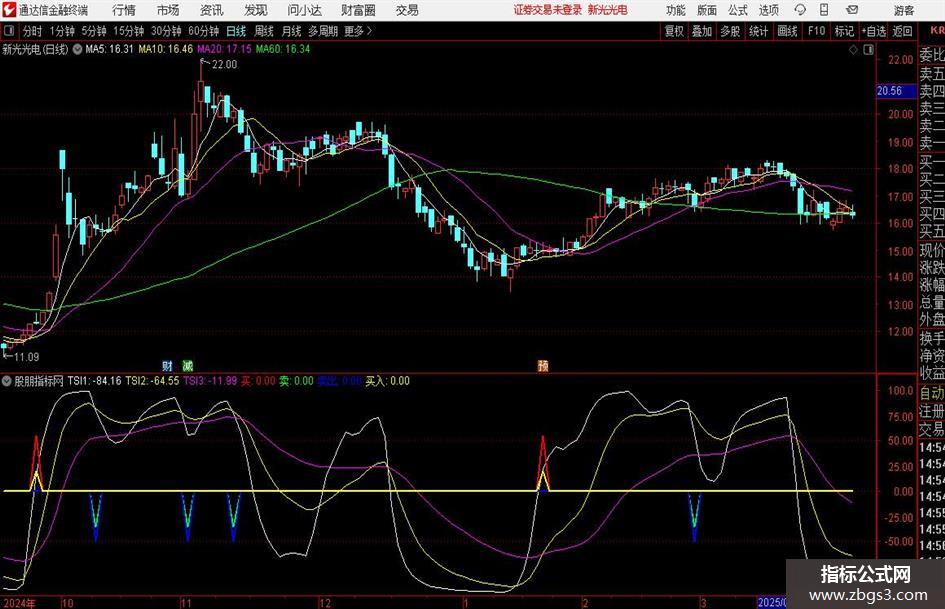The height and width of the screenshot is (609, 945).
Task: Open the 公式 menu
Action: [x=738, y=10]
